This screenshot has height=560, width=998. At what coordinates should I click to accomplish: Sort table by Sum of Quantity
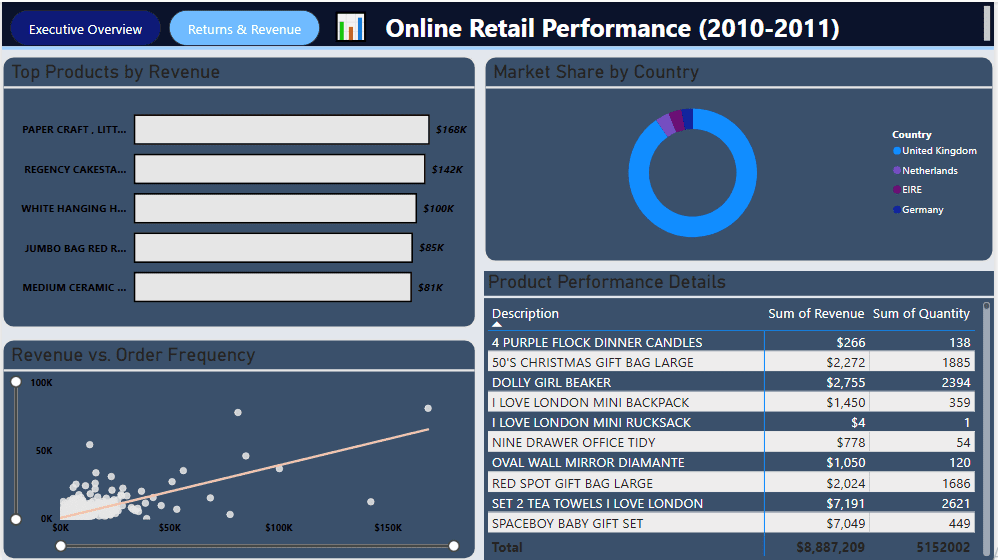pos(921,313)
